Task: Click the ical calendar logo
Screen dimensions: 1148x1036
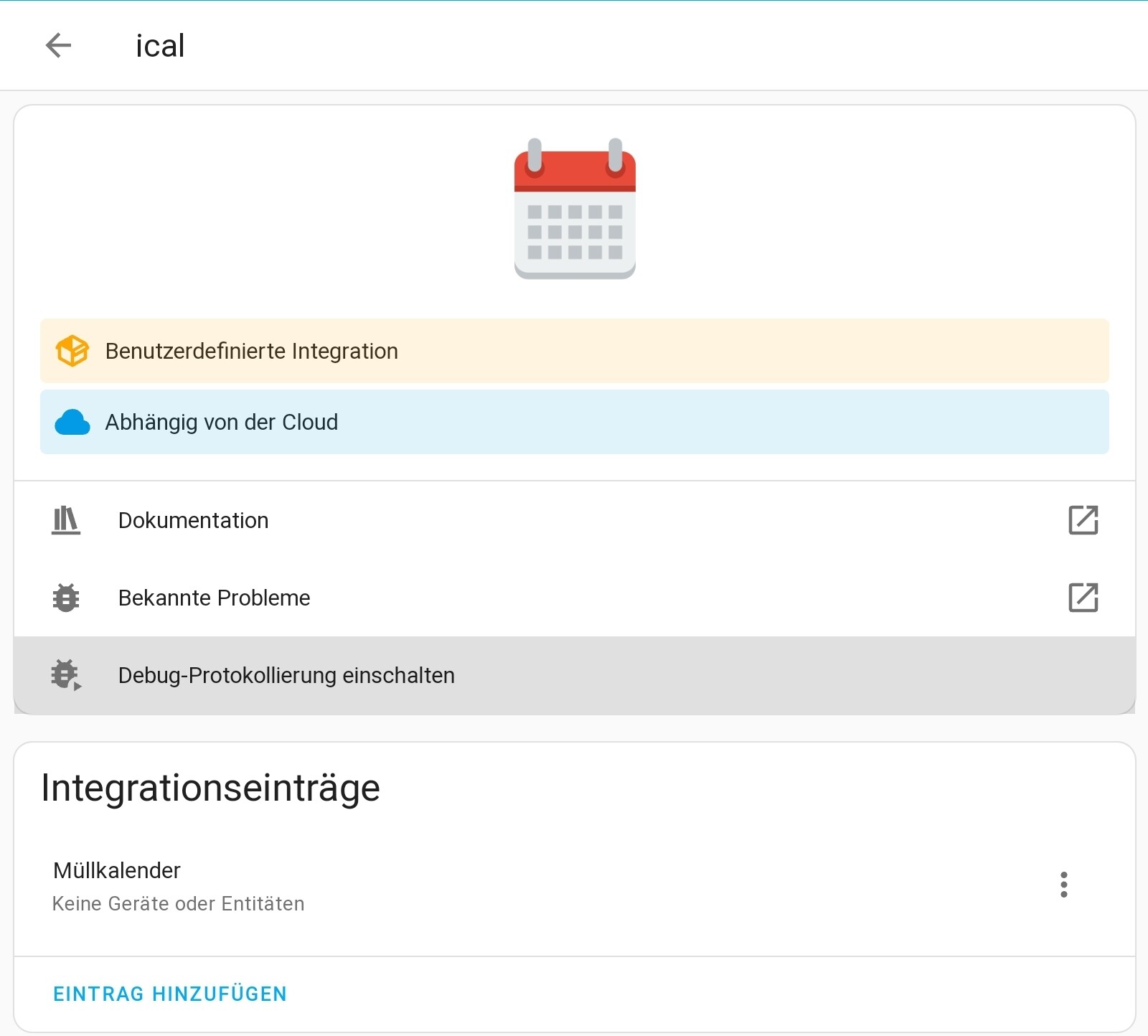Action: 575,209
